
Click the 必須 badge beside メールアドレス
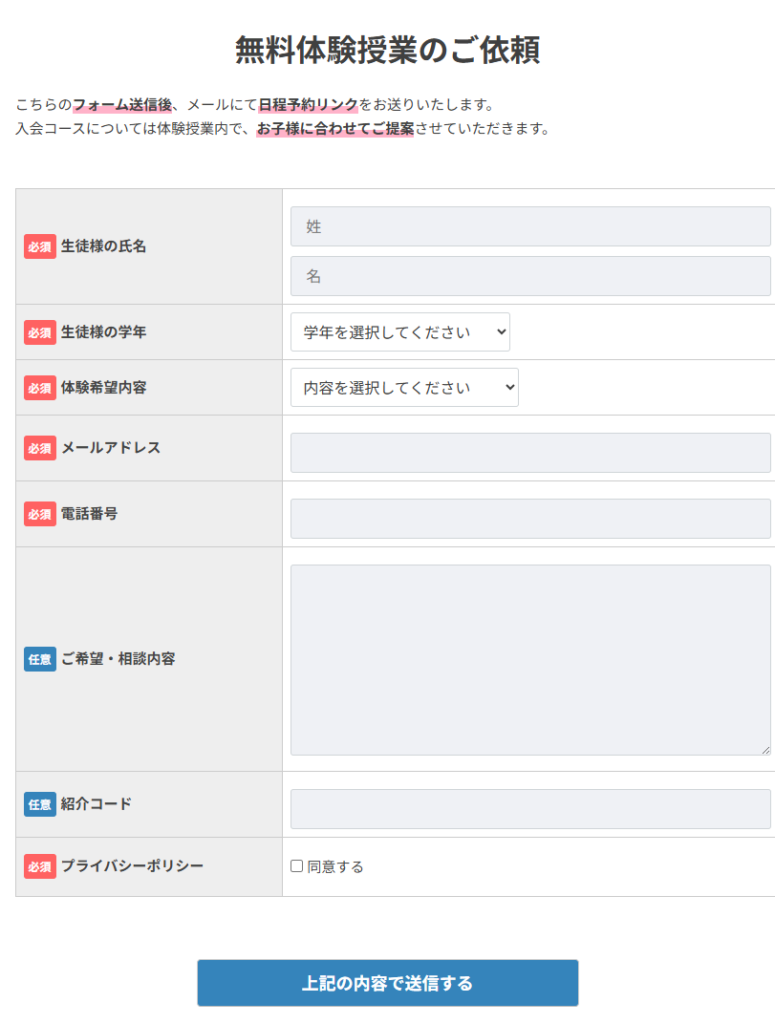[x=40, y=448]
